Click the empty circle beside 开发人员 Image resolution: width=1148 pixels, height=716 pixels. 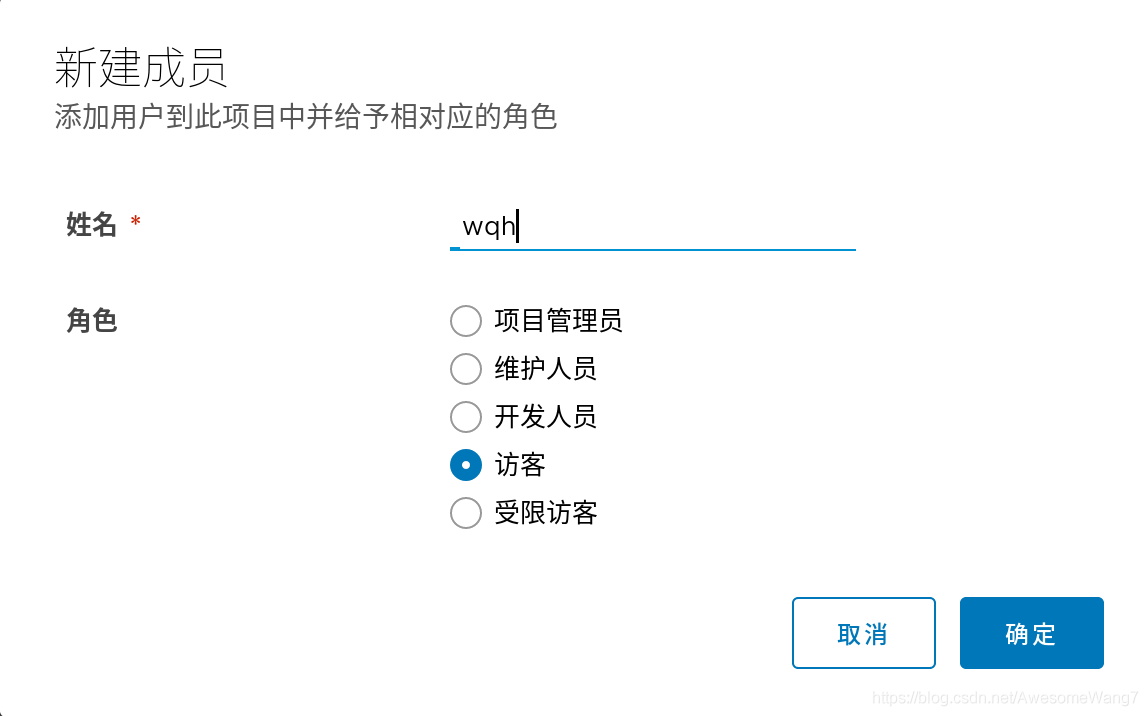465,417
